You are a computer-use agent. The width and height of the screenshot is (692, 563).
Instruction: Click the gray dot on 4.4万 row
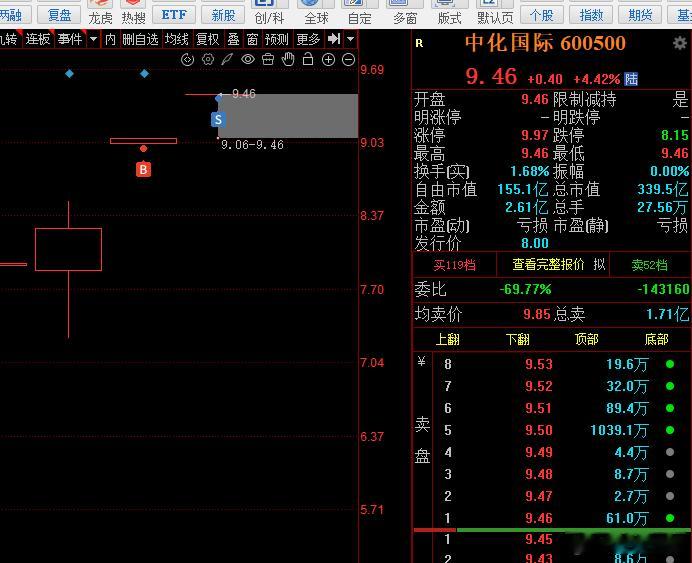(x=670, y=452)
